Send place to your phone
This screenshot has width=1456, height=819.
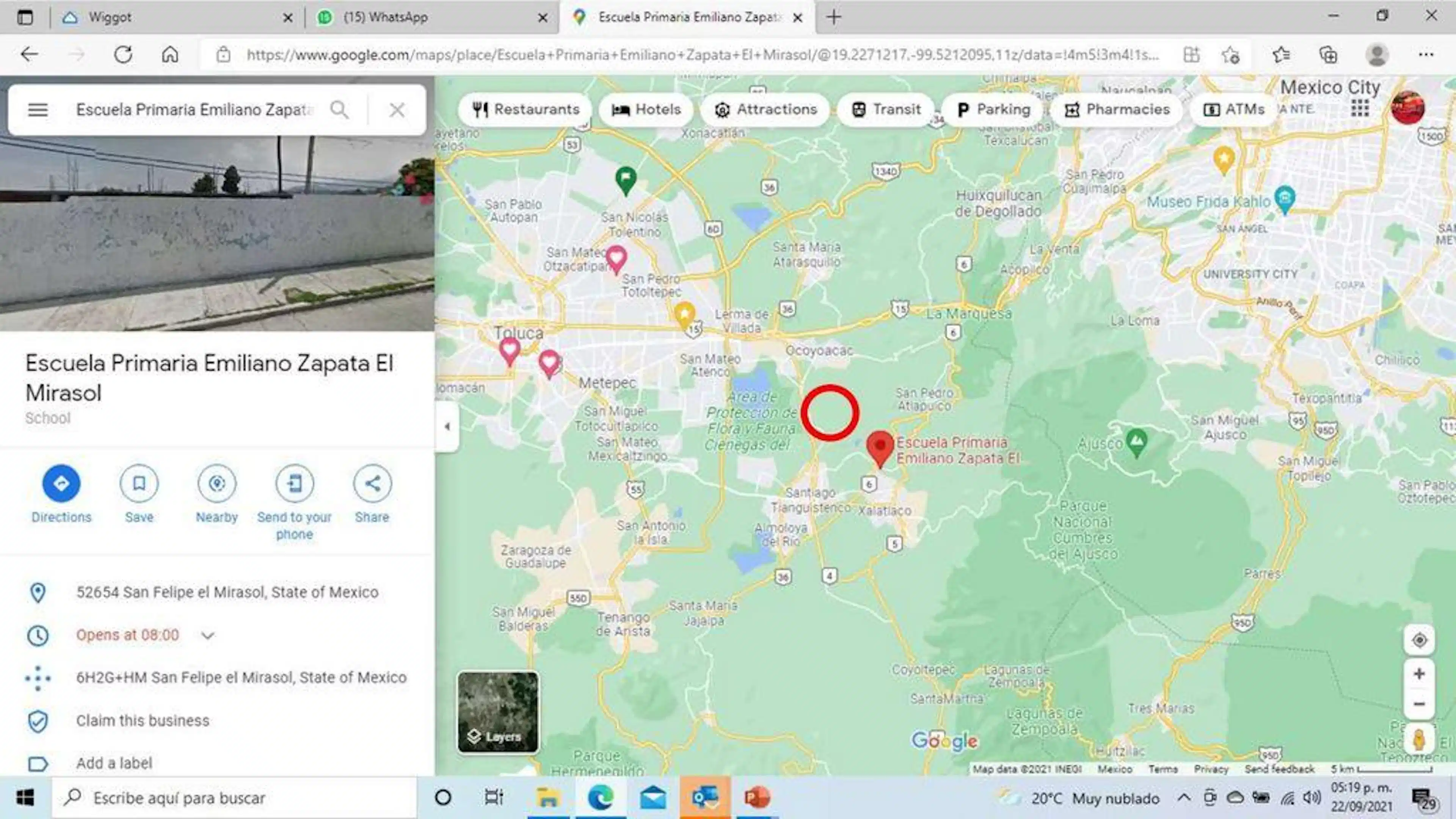click(x=295, y=502)
